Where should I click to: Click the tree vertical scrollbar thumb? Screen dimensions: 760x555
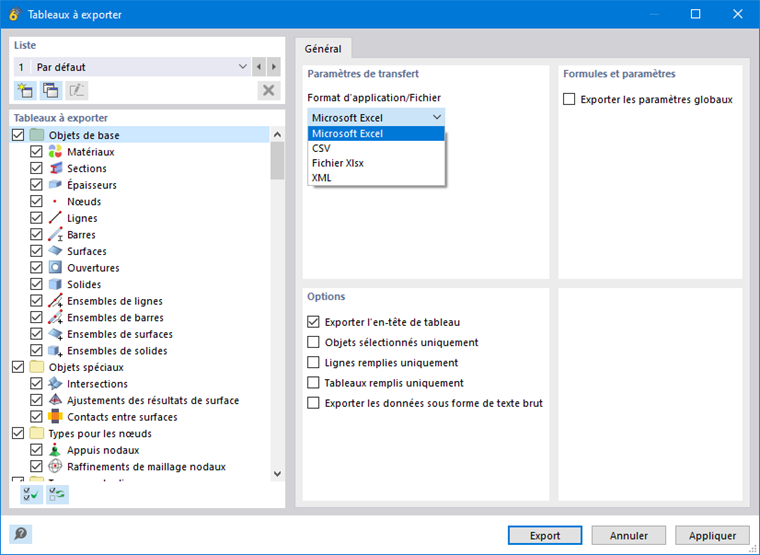point(277,162)
